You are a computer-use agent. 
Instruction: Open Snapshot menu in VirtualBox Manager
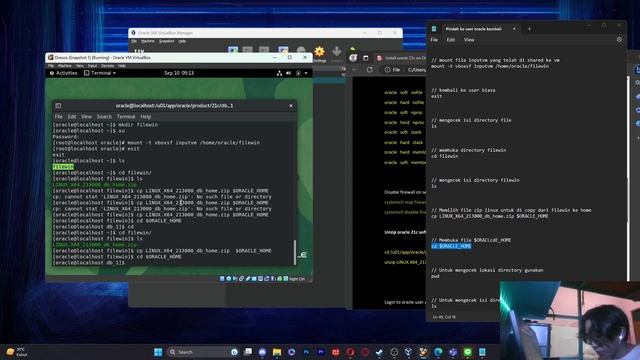coord(167,41)
